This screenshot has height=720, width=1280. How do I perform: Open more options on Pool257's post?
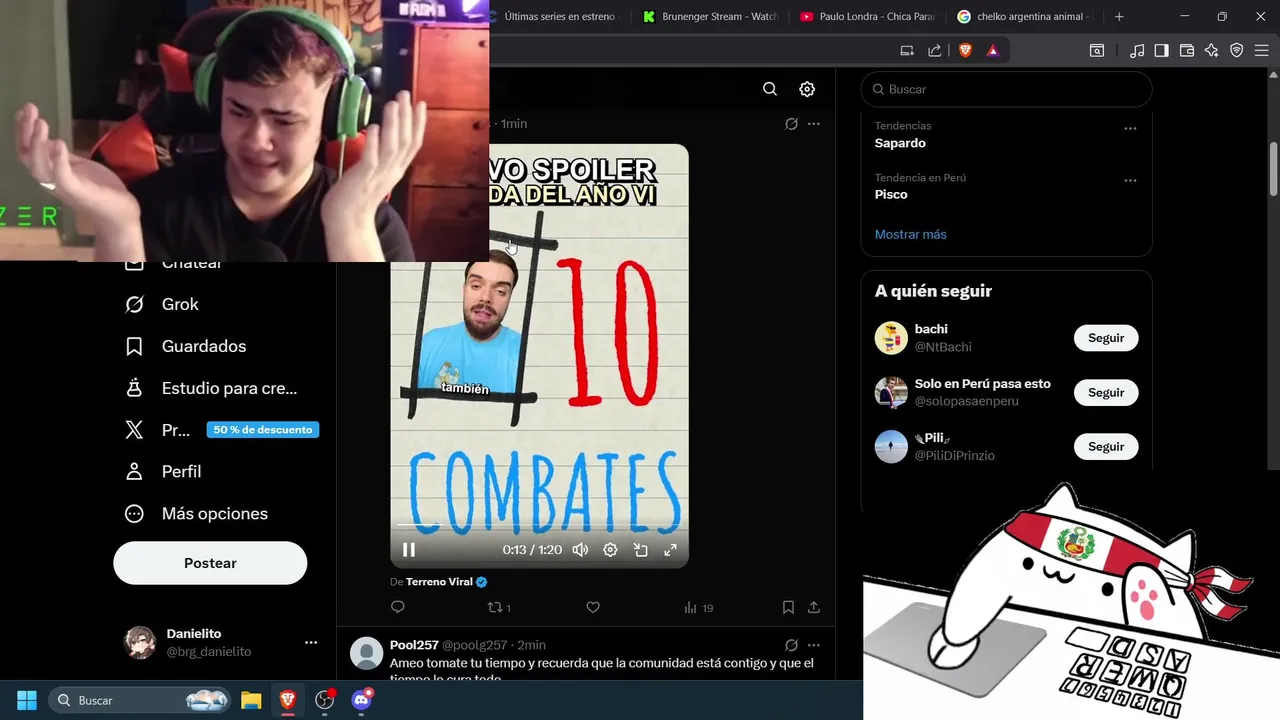coord(814,645)
